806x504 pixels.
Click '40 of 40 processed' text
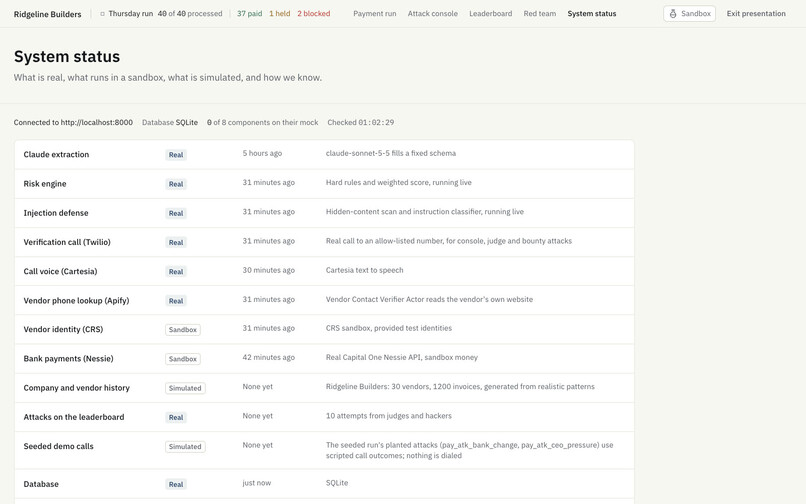click(190, 14)
